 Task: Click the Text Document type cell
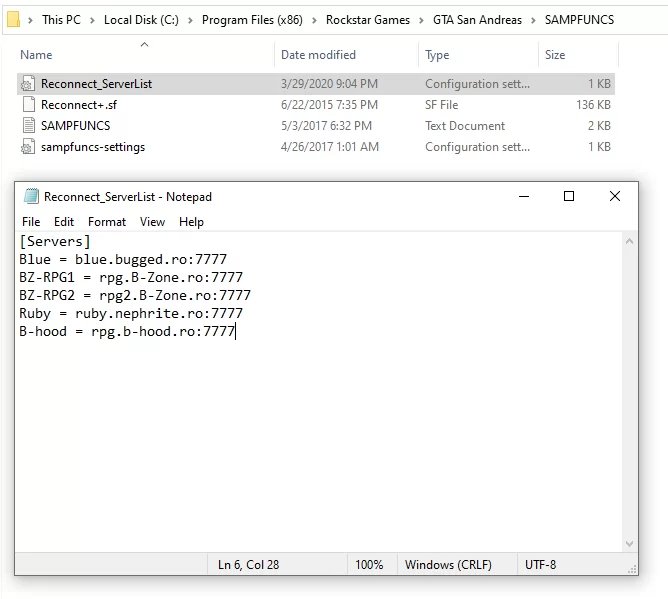point(465,126)
